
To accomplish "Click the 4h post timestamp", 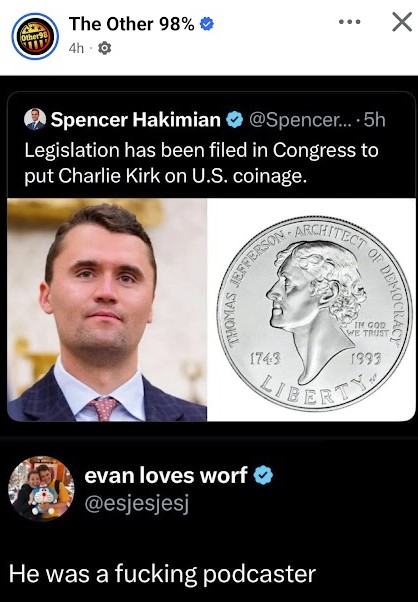I will (x=76, y=48).
